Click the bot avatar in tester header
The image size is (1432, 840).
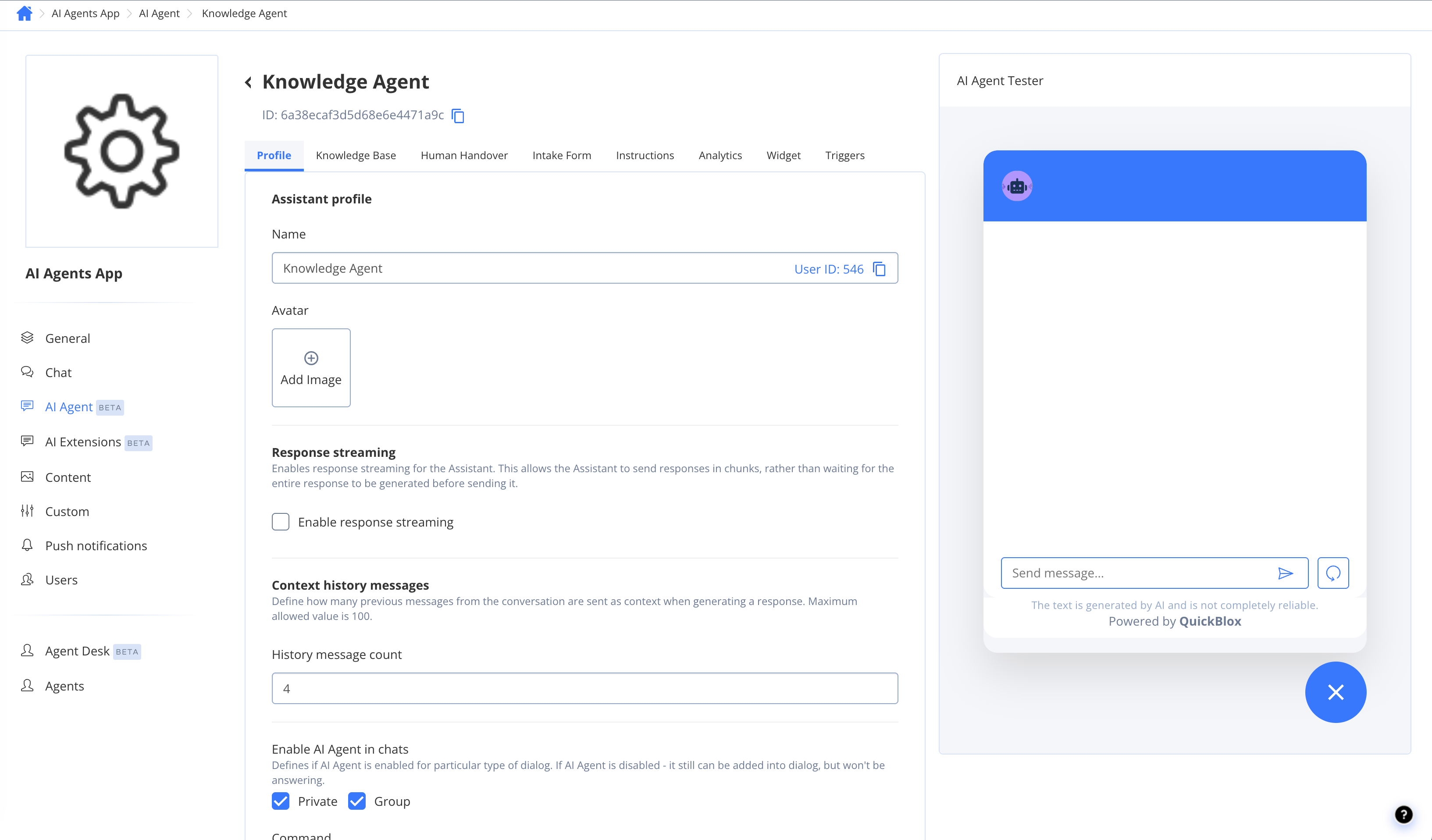1017,186
